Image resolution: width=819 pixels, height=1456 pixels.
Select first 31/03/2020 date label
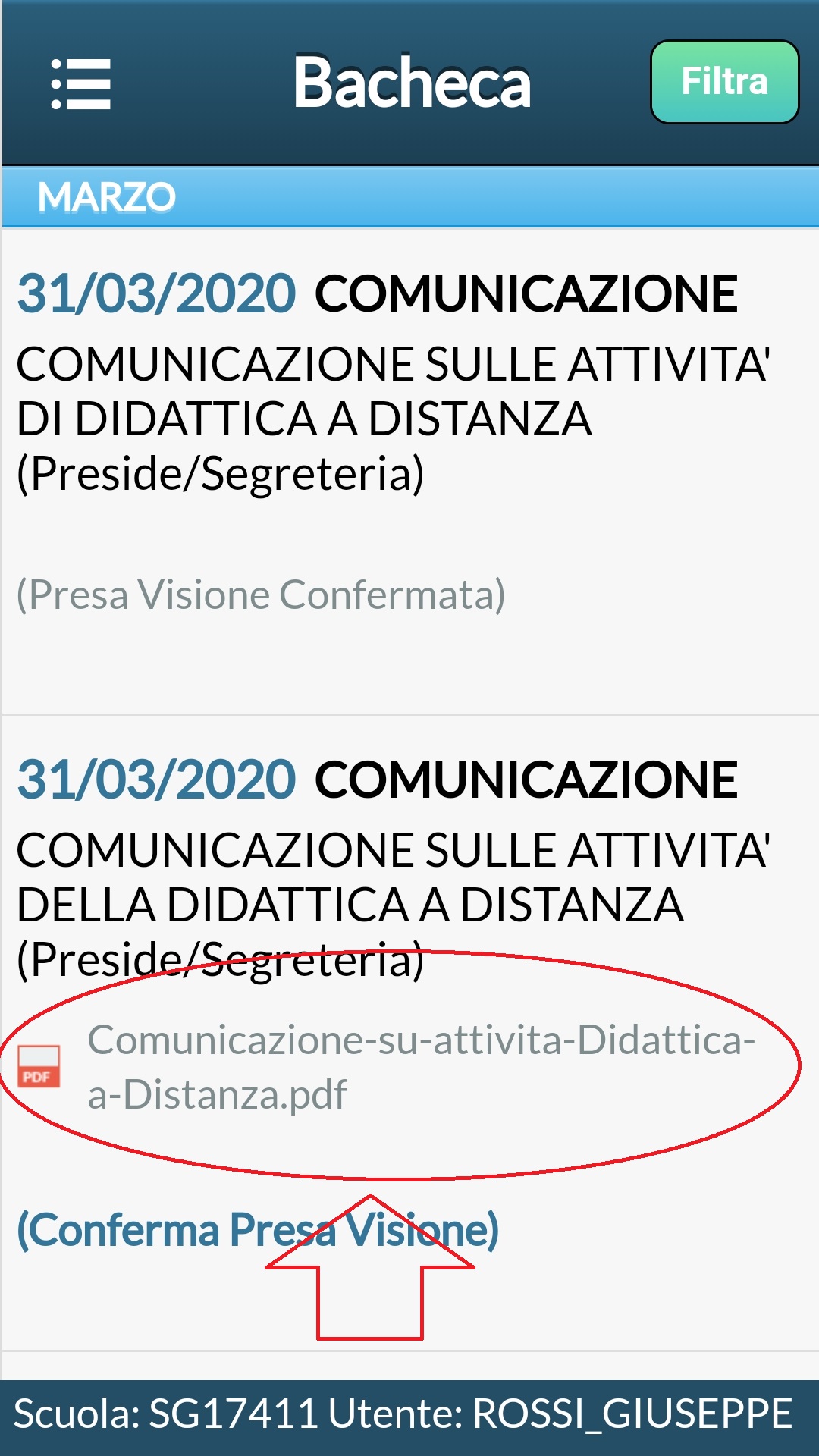[x=156, y=293]
